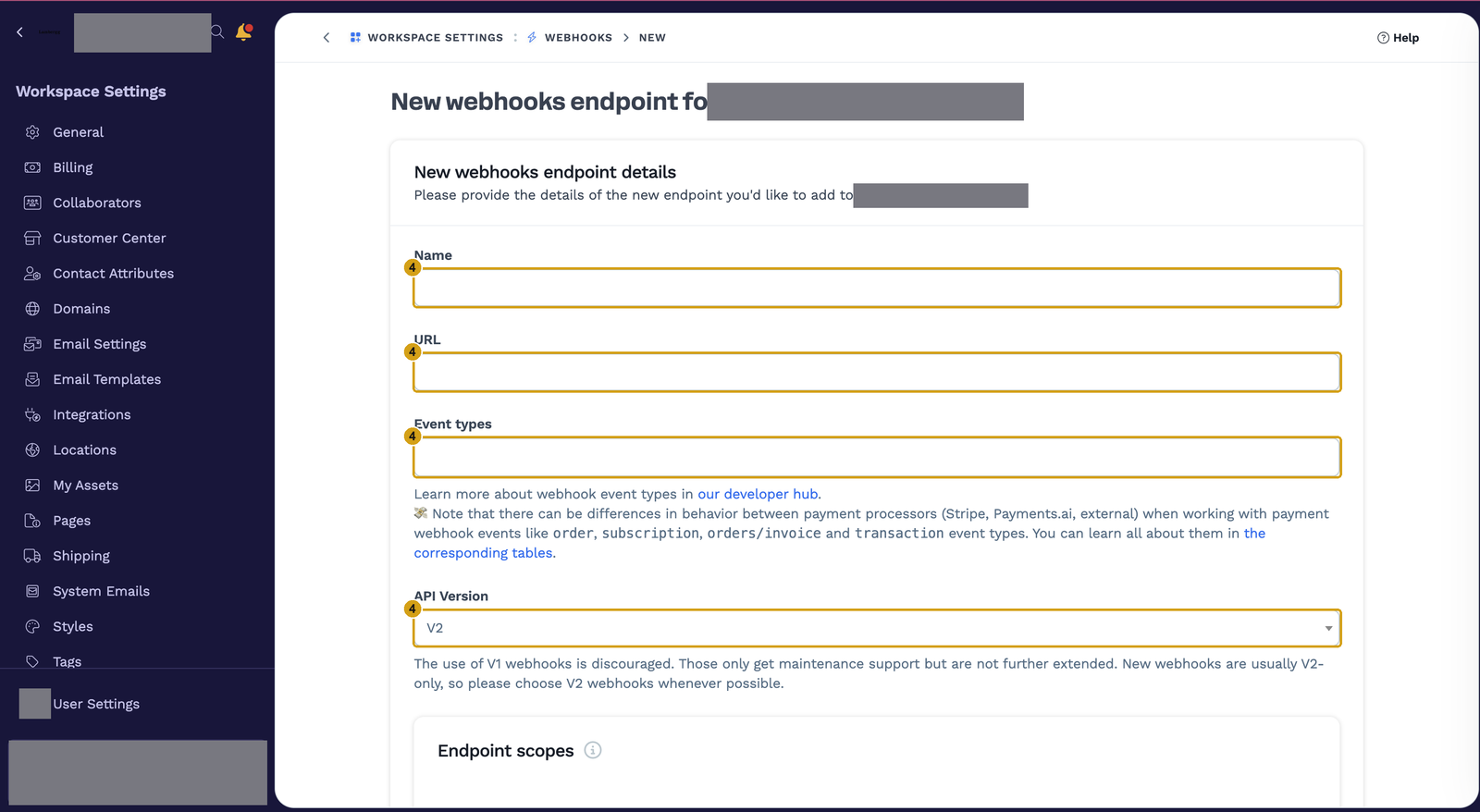Click the Locations icon
This screenshot has height=812, width=1480.
(x=32, y=450)
